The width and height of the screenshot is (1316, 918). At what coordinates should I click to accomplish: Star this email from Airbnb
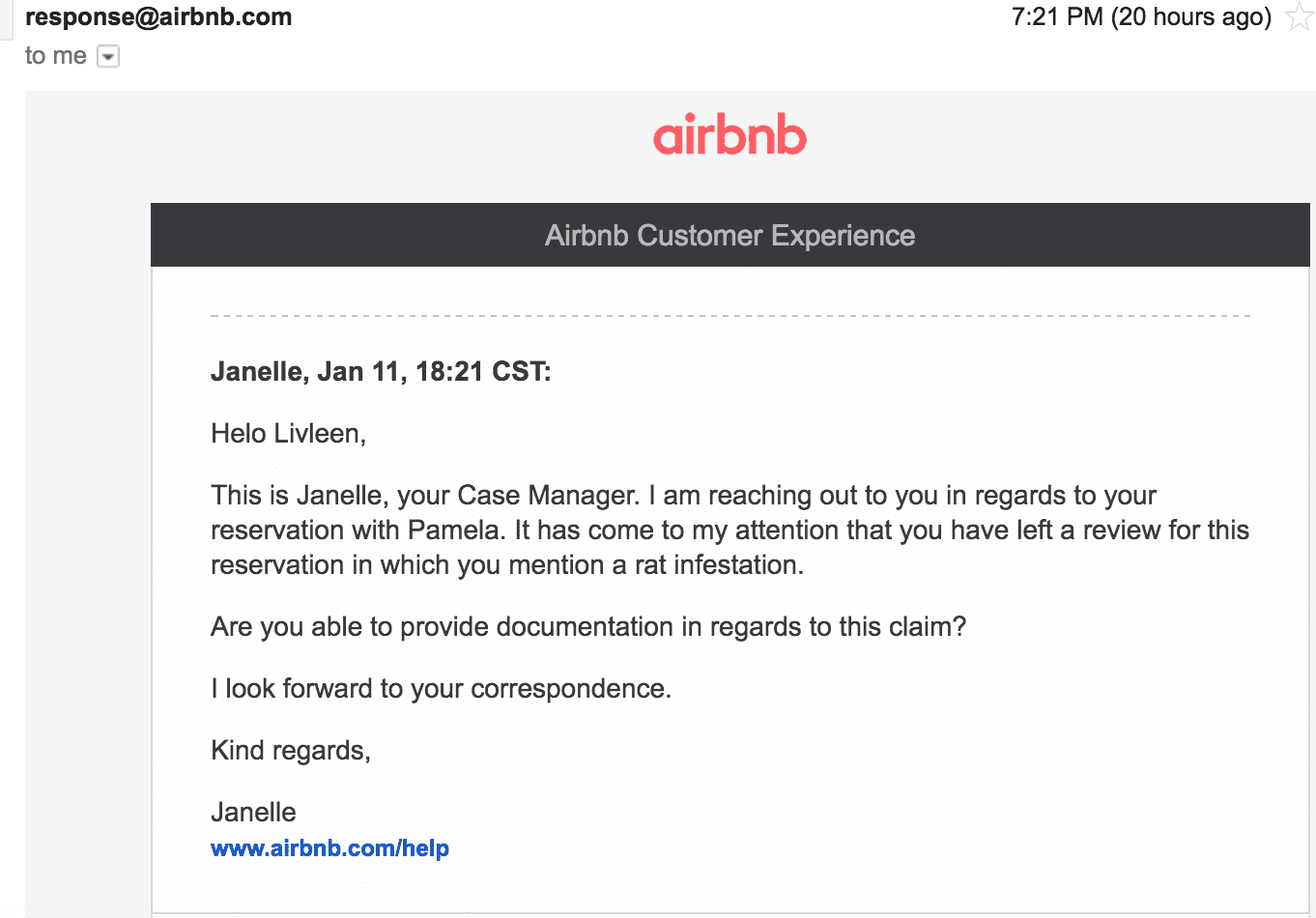tap(1300, 17)
